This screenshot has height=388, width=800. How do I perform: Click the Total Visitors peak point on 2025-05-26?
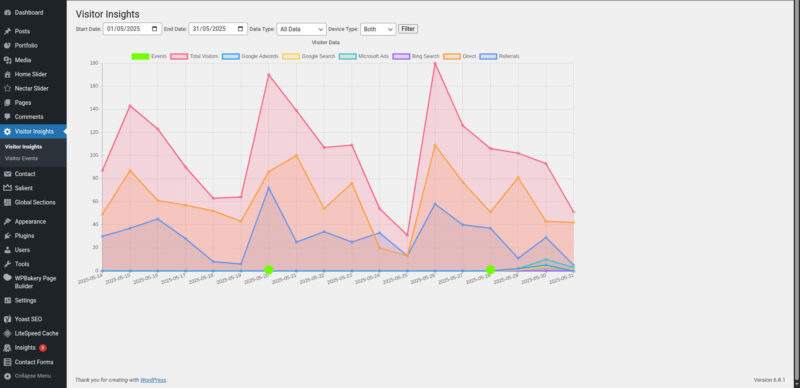[x=435, y=63]
